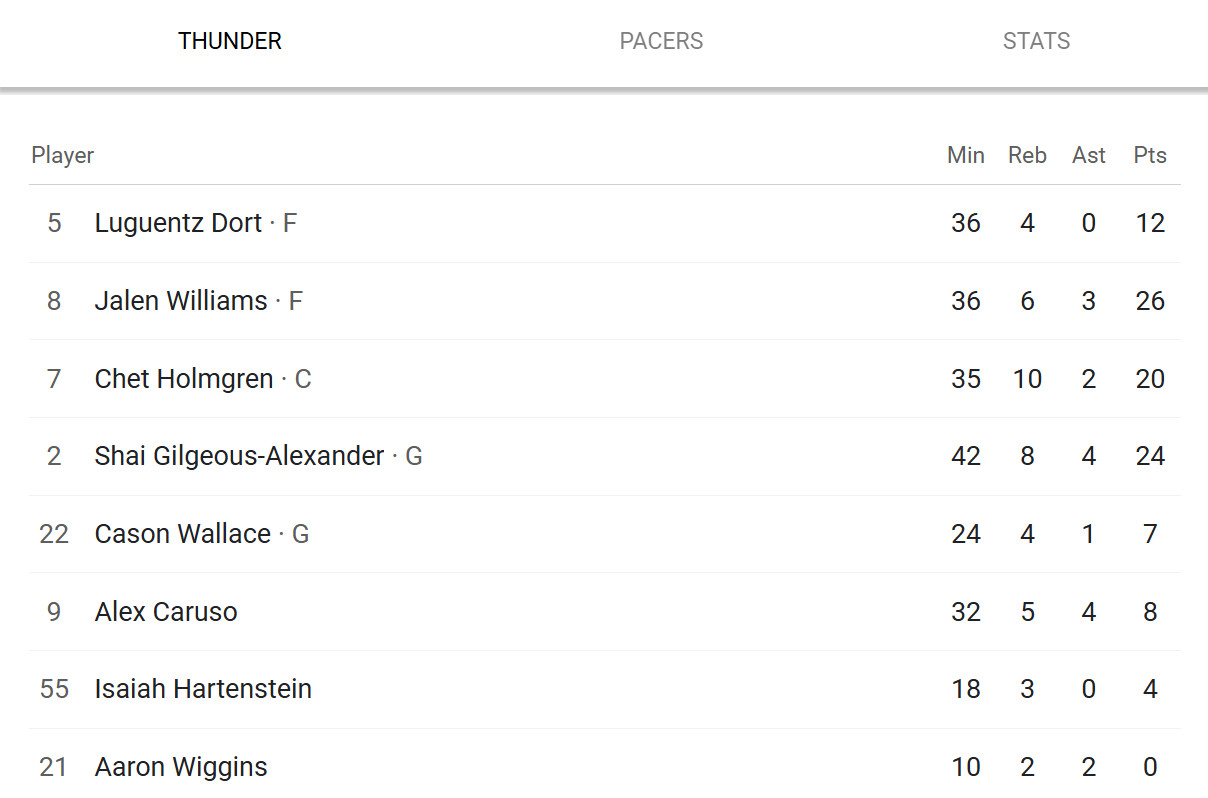Select jersey number 55 in Hartenstein row
Viewport: 1208px width, 798px height.
pos(54,689)
